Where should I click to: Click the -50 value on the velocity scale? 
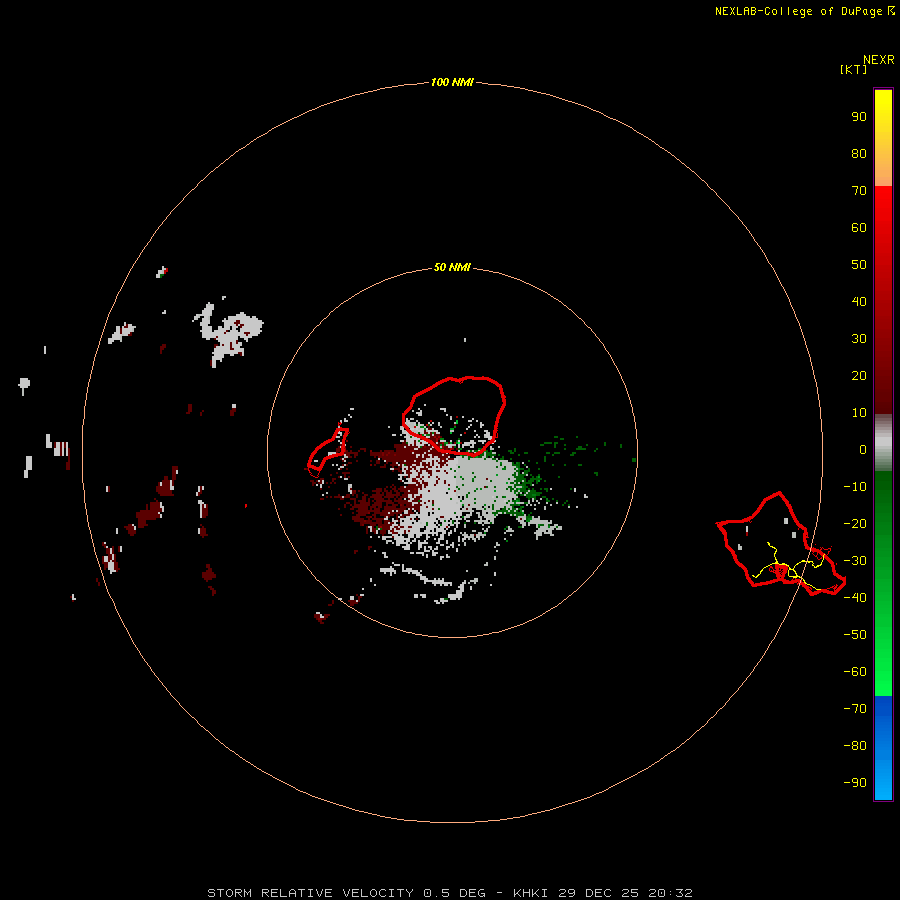click(x=855, y=634)
